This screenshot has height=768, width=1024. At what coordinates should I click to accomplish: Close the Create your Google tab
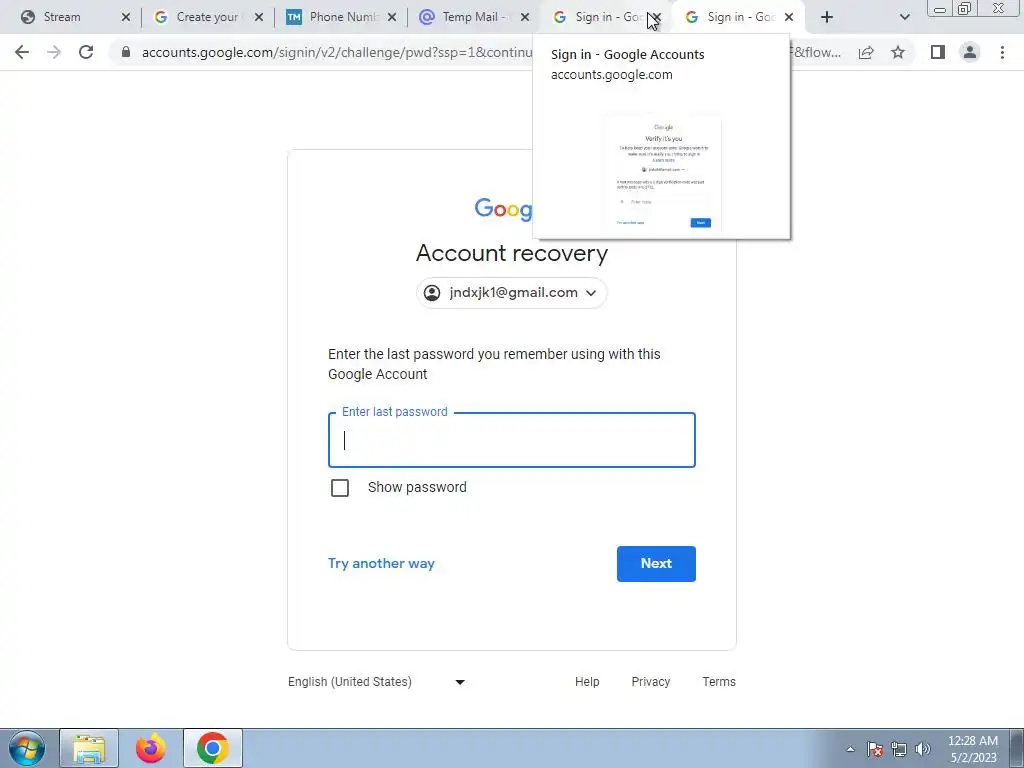pyautogui.click(x=259, y=17)
